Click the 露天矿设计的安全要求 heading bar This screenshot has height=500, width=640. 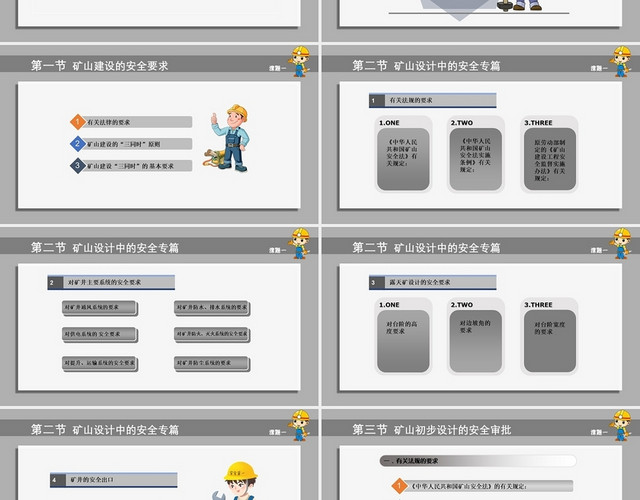coord(433,282)
